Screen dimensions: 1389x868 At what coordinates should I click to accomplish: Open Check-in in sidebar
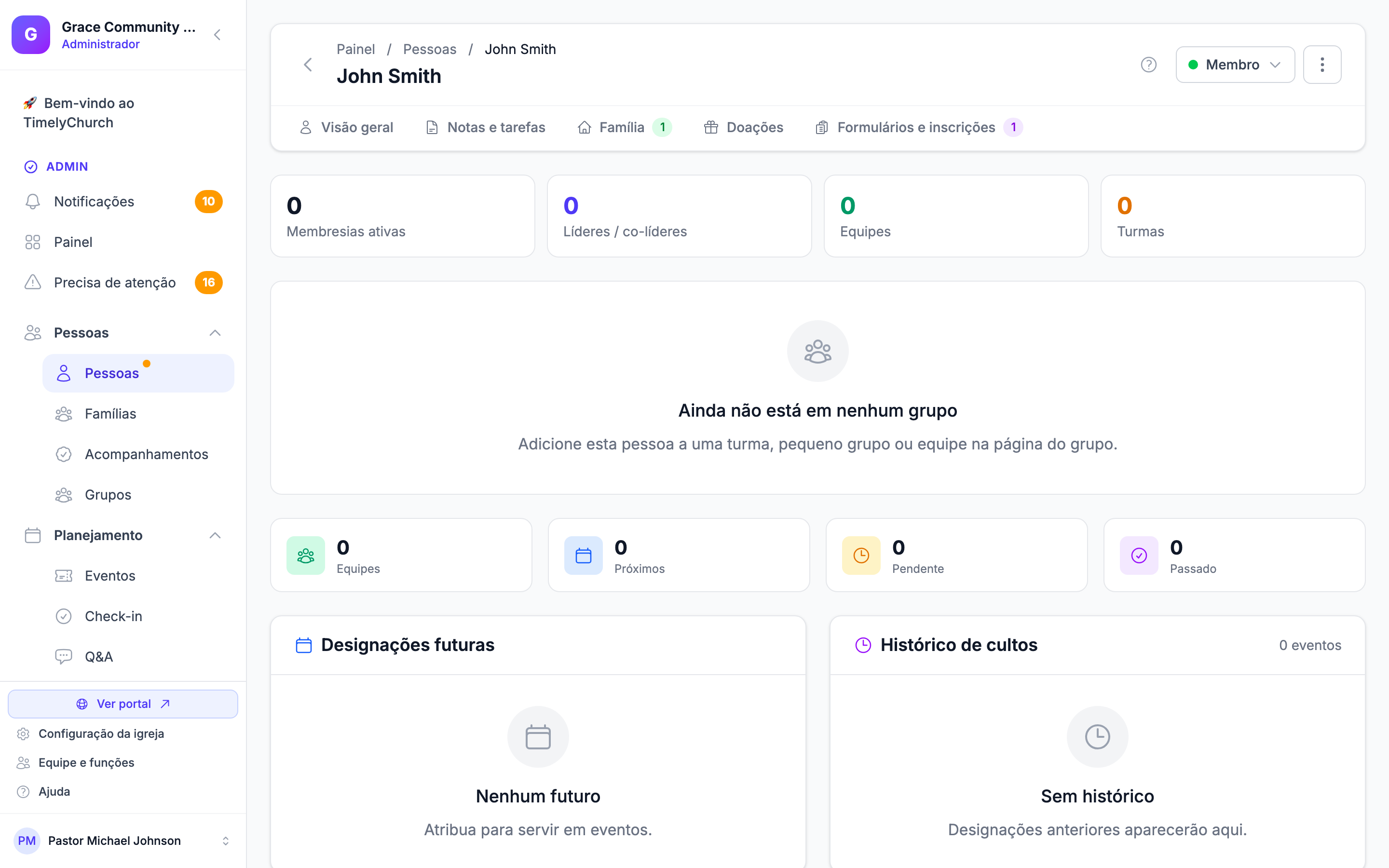point(138,616)
